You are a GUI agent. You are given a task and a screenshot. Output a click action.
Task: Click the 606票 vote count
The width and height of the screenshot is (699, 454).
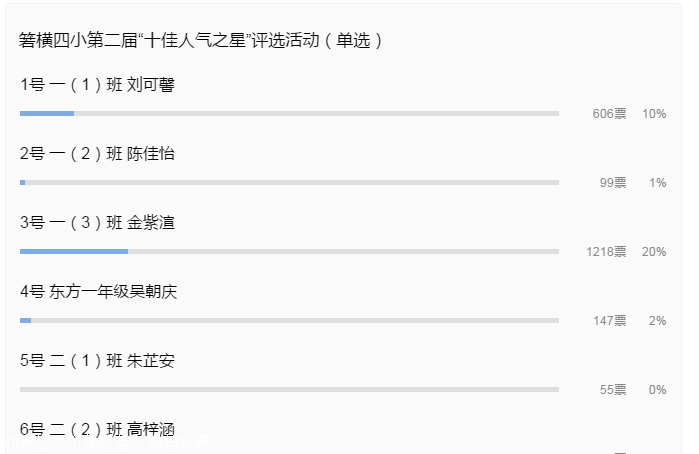tap(609, 114)
